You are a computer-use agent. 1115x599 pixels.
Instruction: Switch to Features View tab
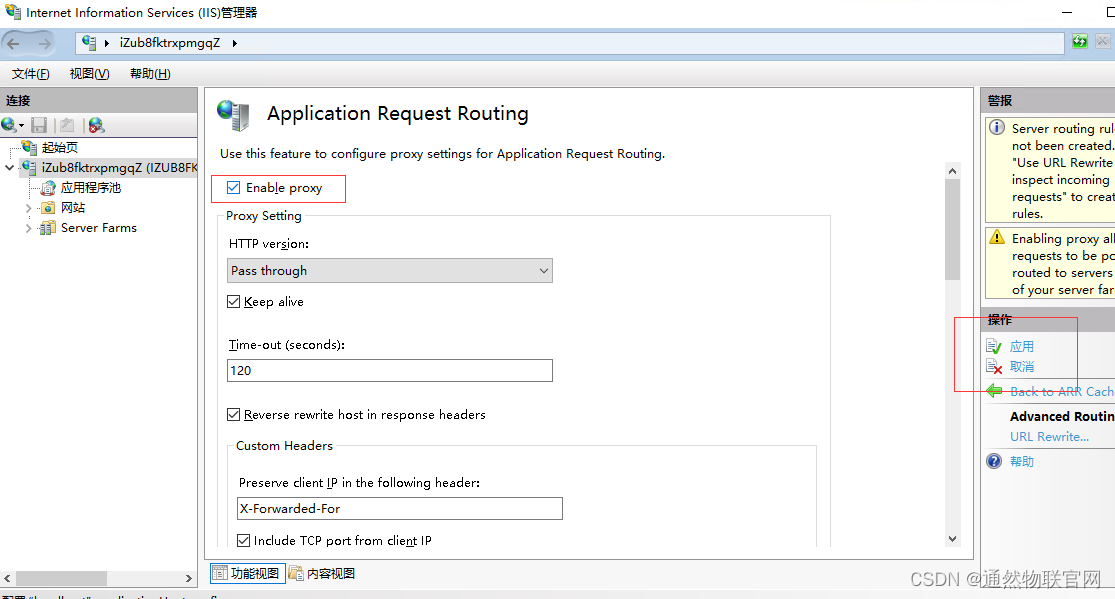(x=247, y=573)
